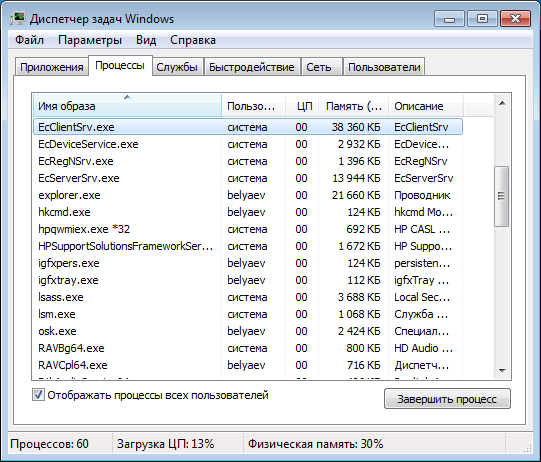Click Физическая память: 30% status entry
This screenshot has width=541, height=462.
coord(315,443)
